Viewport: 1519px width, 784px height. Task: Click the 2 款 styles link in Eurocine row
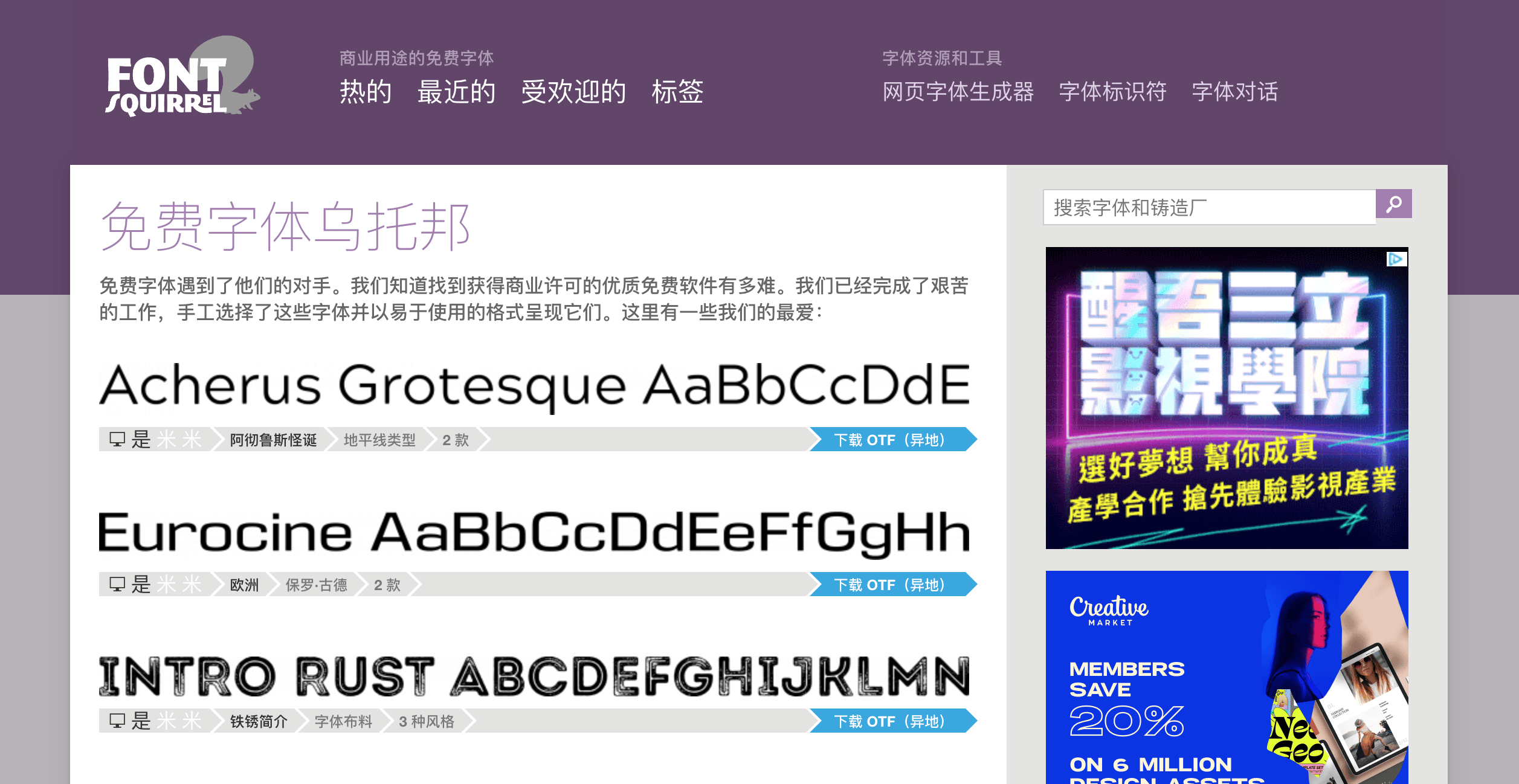387,585
